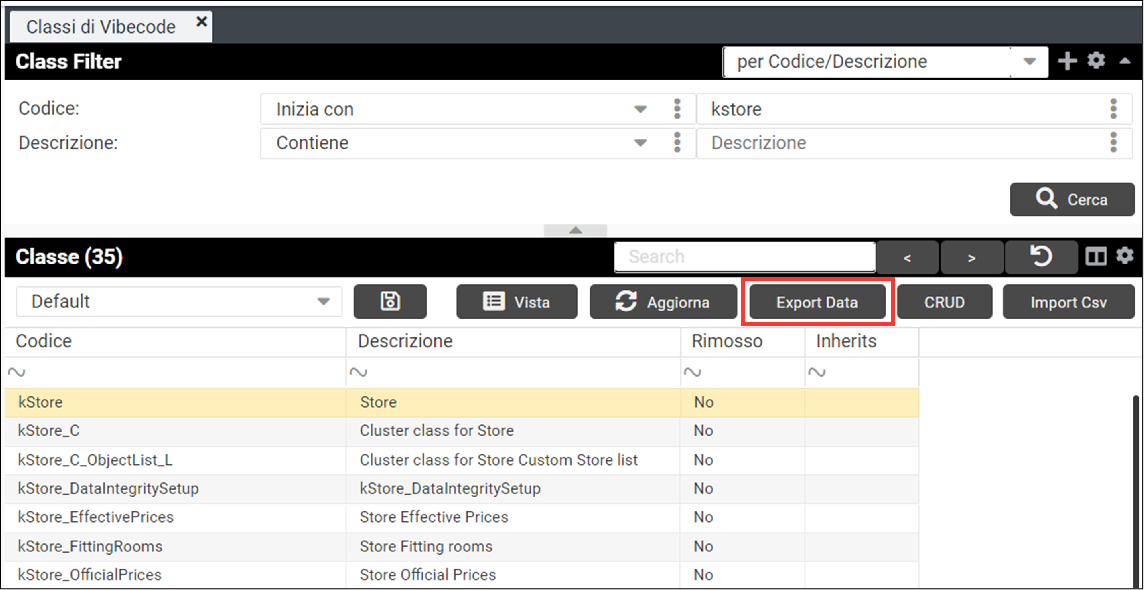Viewport: 1144px width, 590px height.
Task: Open the Classe grid settings gear
Action: (x=1125, y=256)
